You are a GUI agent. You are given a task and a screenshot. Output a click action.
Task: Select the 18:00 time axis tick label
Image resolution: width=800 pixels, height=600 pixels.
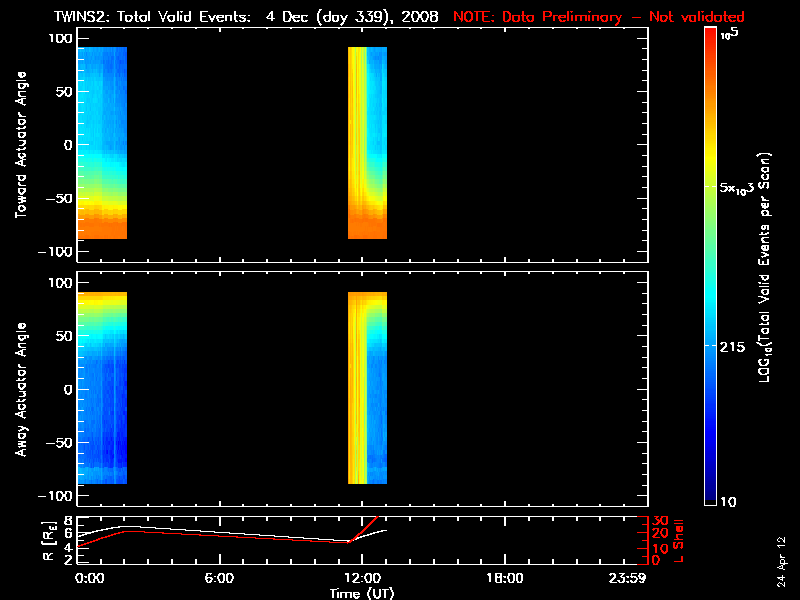504,578
